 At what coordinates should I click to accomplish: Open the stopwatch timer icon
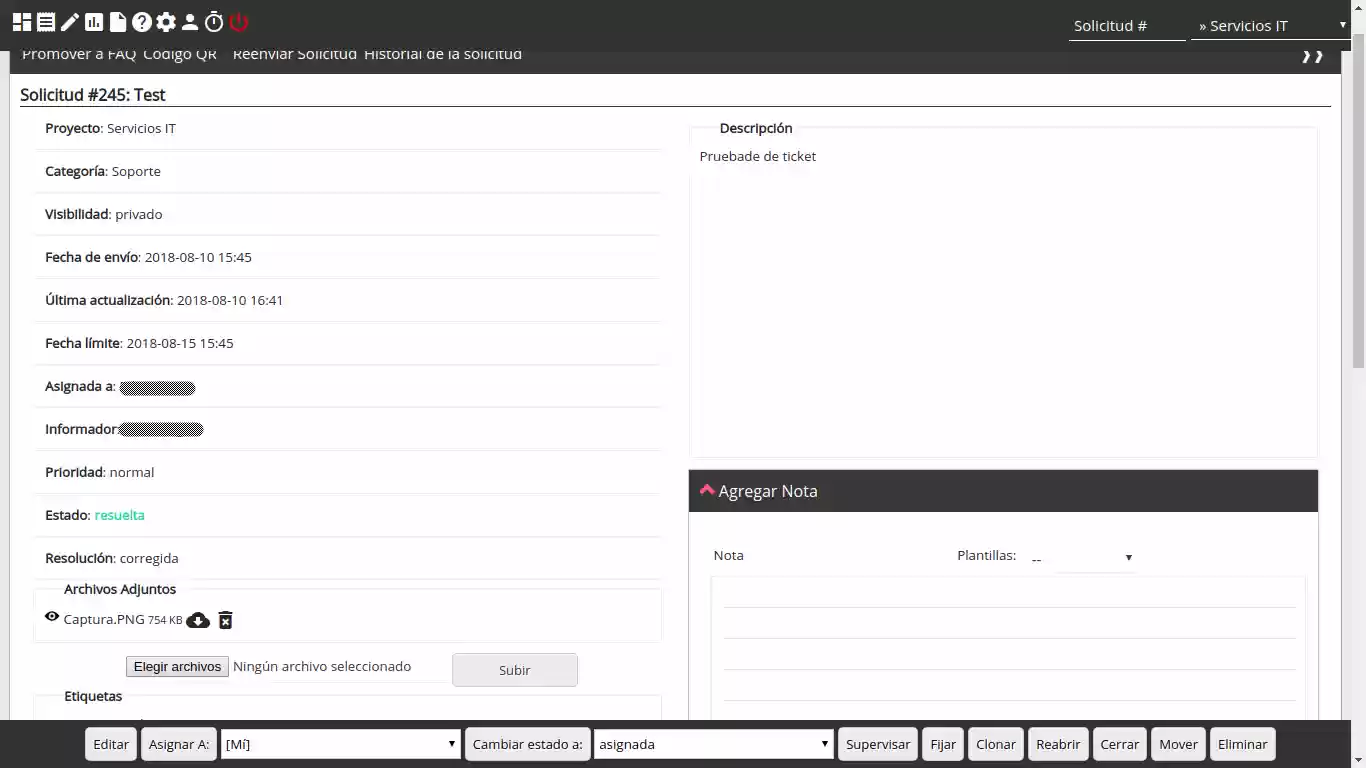[214, 20]
